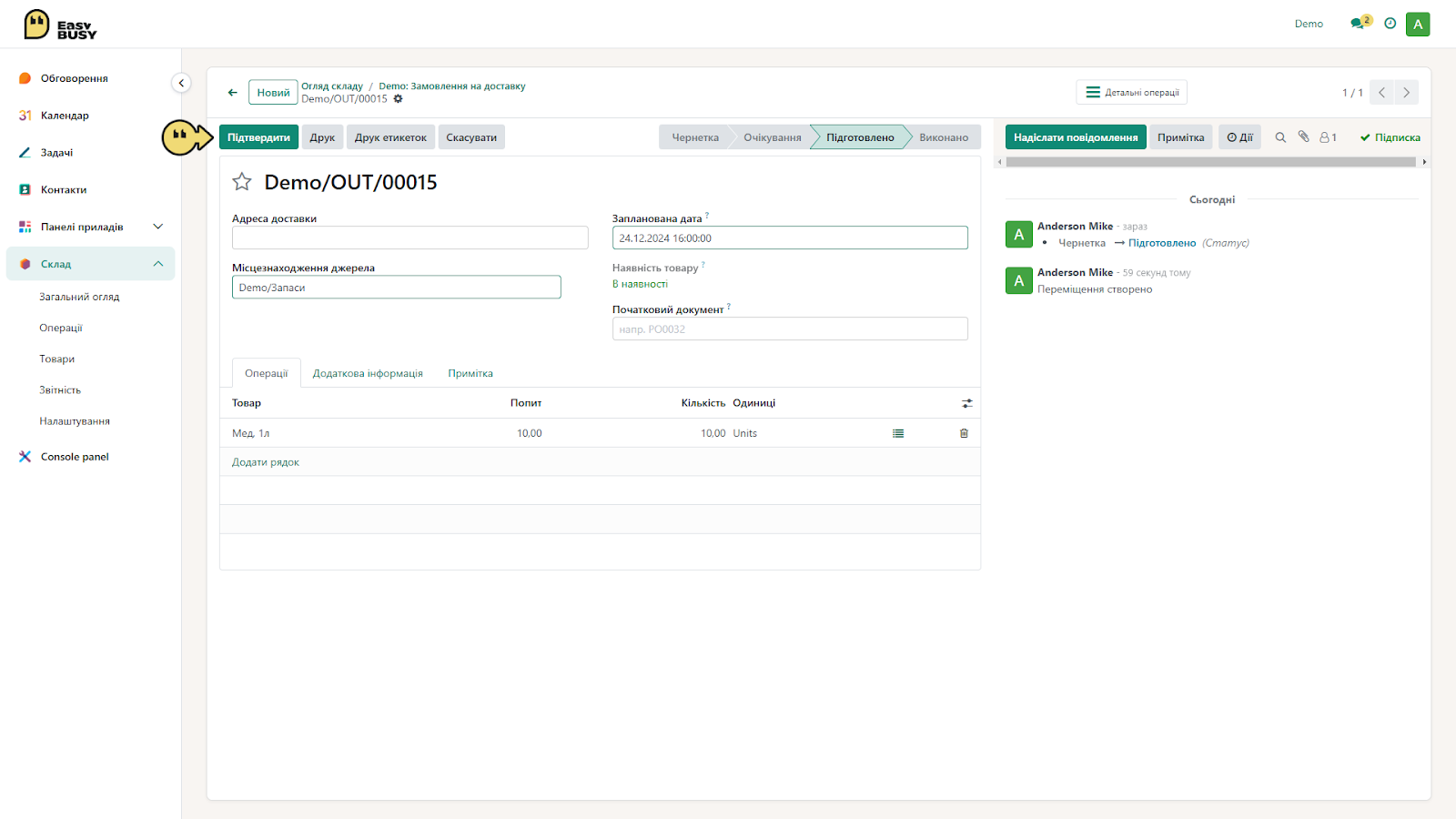The width and height of the screenshot is (1456, 819).
Task: Click the horizontal scrollbar in chatter panel
Action: (x=1211, y=162)
